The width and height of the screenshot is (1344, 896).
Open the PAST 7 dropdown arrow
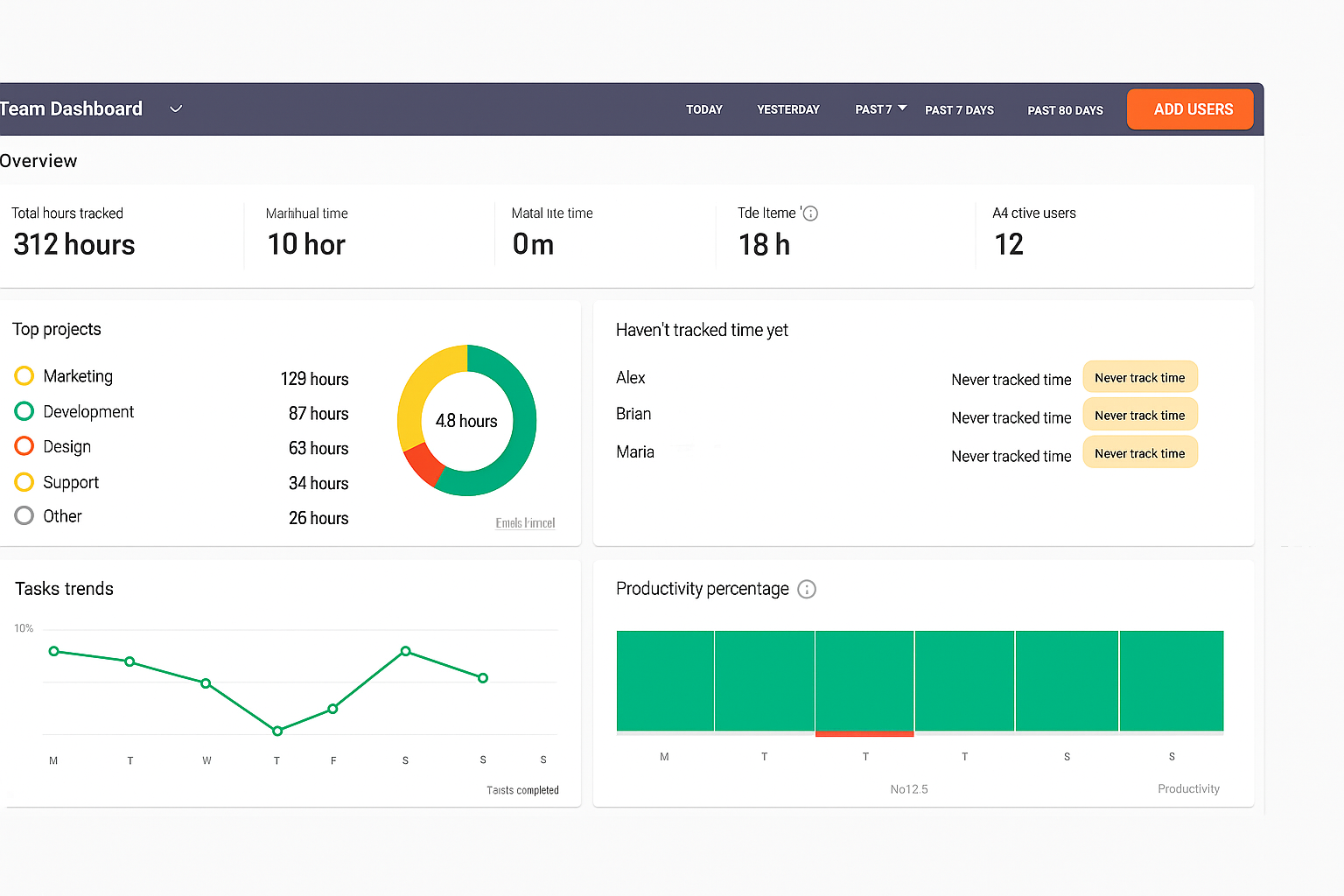tap(902, 108)
